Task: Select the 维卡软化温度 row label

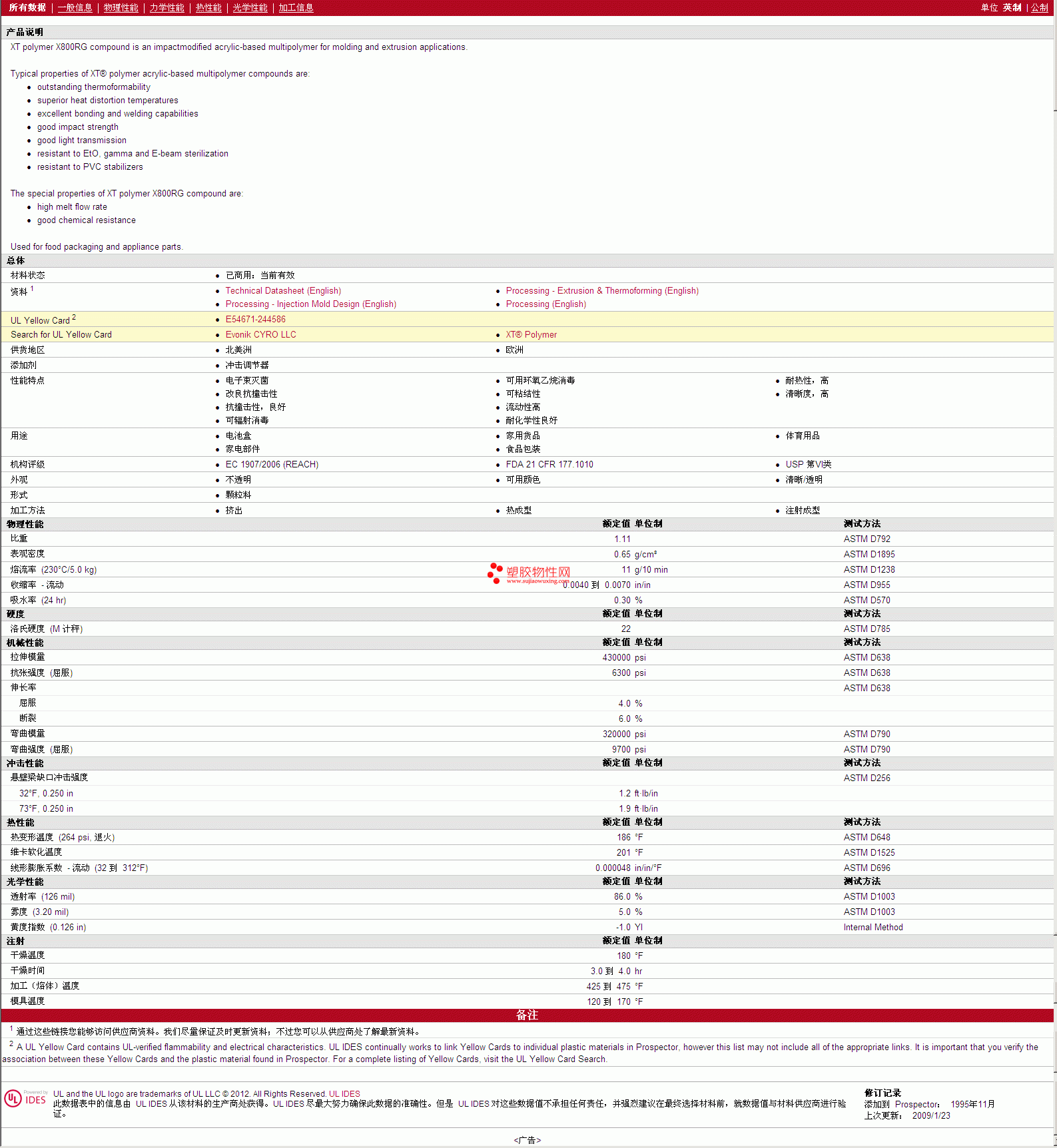Action: (36, 852)
